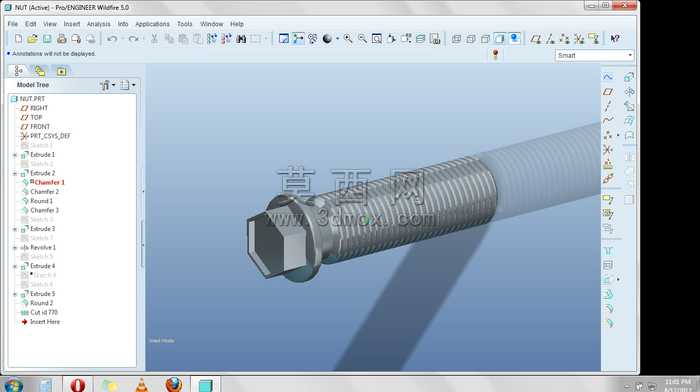Switch to the Favorites navigator tab
700x392 pixels.
[61, 71]
